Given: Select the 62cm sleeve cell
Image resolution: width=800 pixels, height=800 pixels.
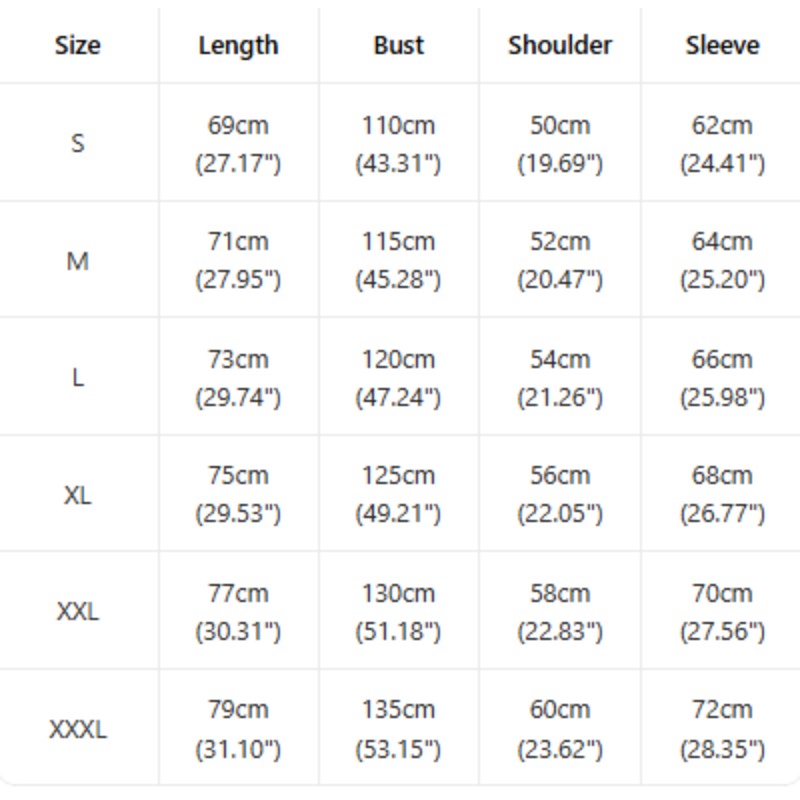Looking at the screenshot, I should point(722,144).
